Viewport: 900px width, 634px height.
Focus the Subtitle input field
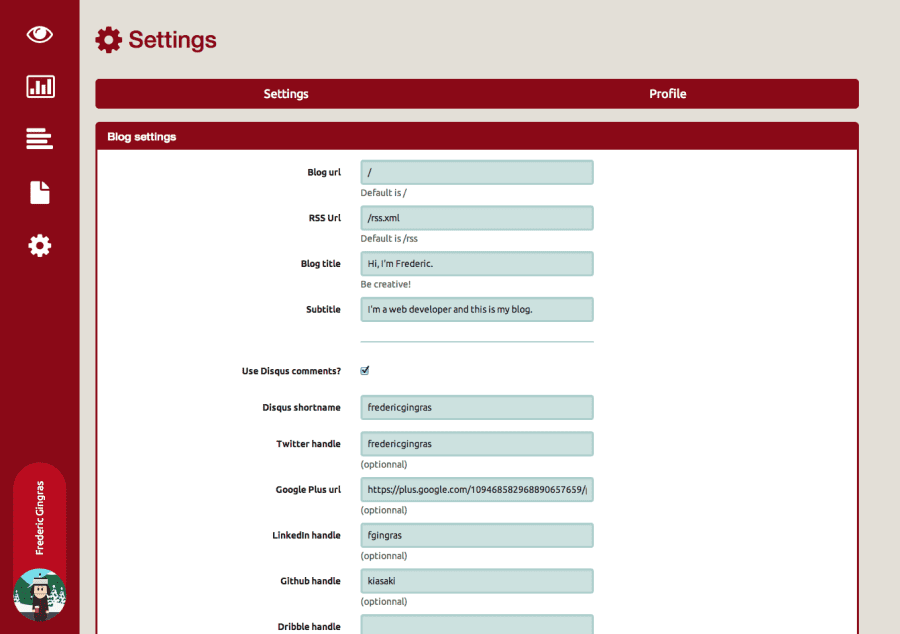(x=477, y=309)
